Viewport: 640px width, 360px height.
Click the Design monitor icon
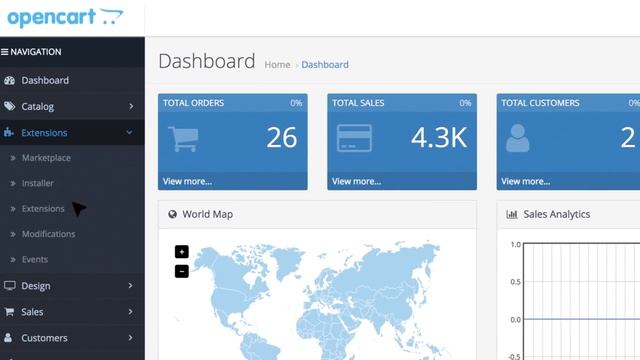point(9,285)
